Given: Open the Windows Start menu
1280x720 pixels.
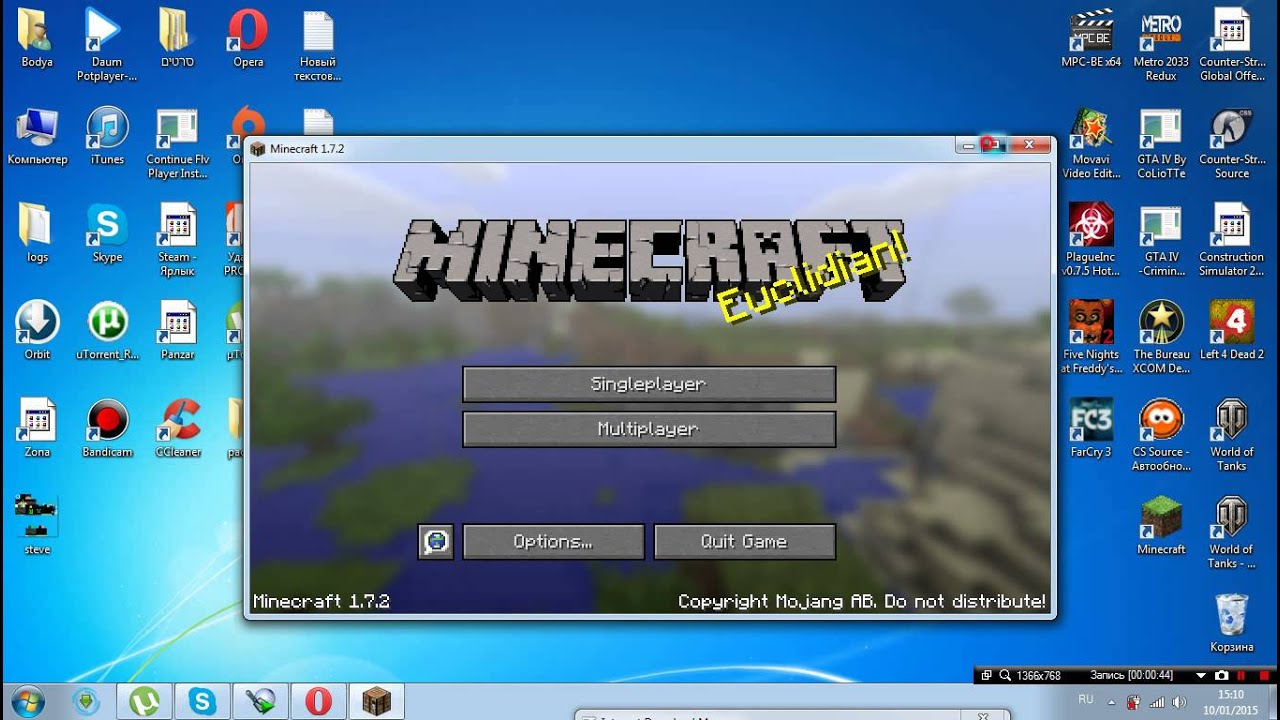Looking at the screenshot, I should tap(27, 701).
